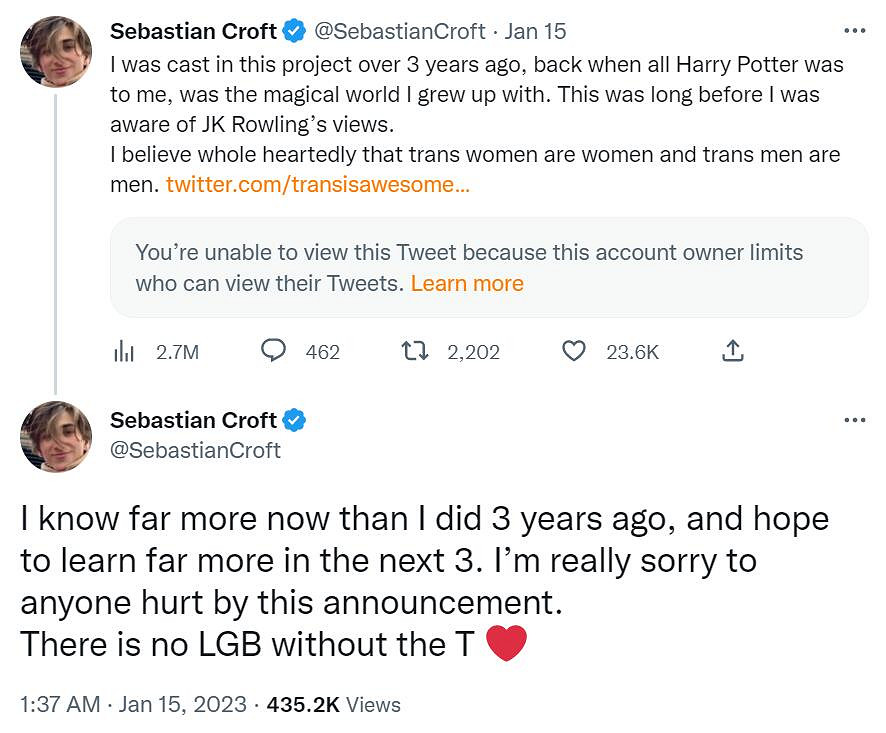This screenshot has height=733, width=886.
Task: Click the verified badge on first tweet
Action: coord(293,32)
